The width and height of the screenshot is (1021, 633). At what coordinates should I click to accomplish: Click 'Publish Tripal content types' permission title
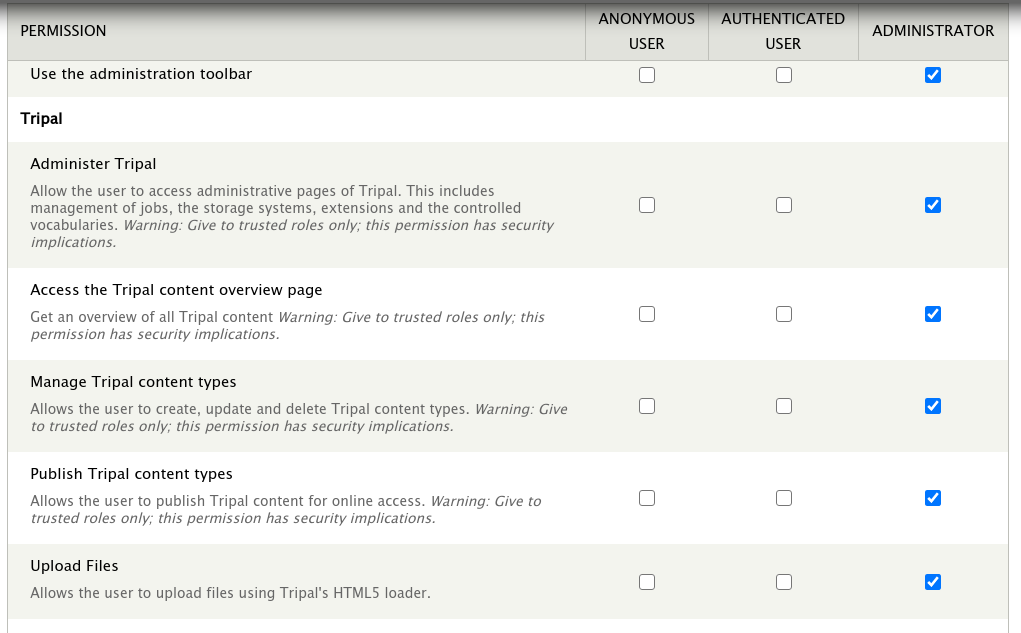pos(131,473)
